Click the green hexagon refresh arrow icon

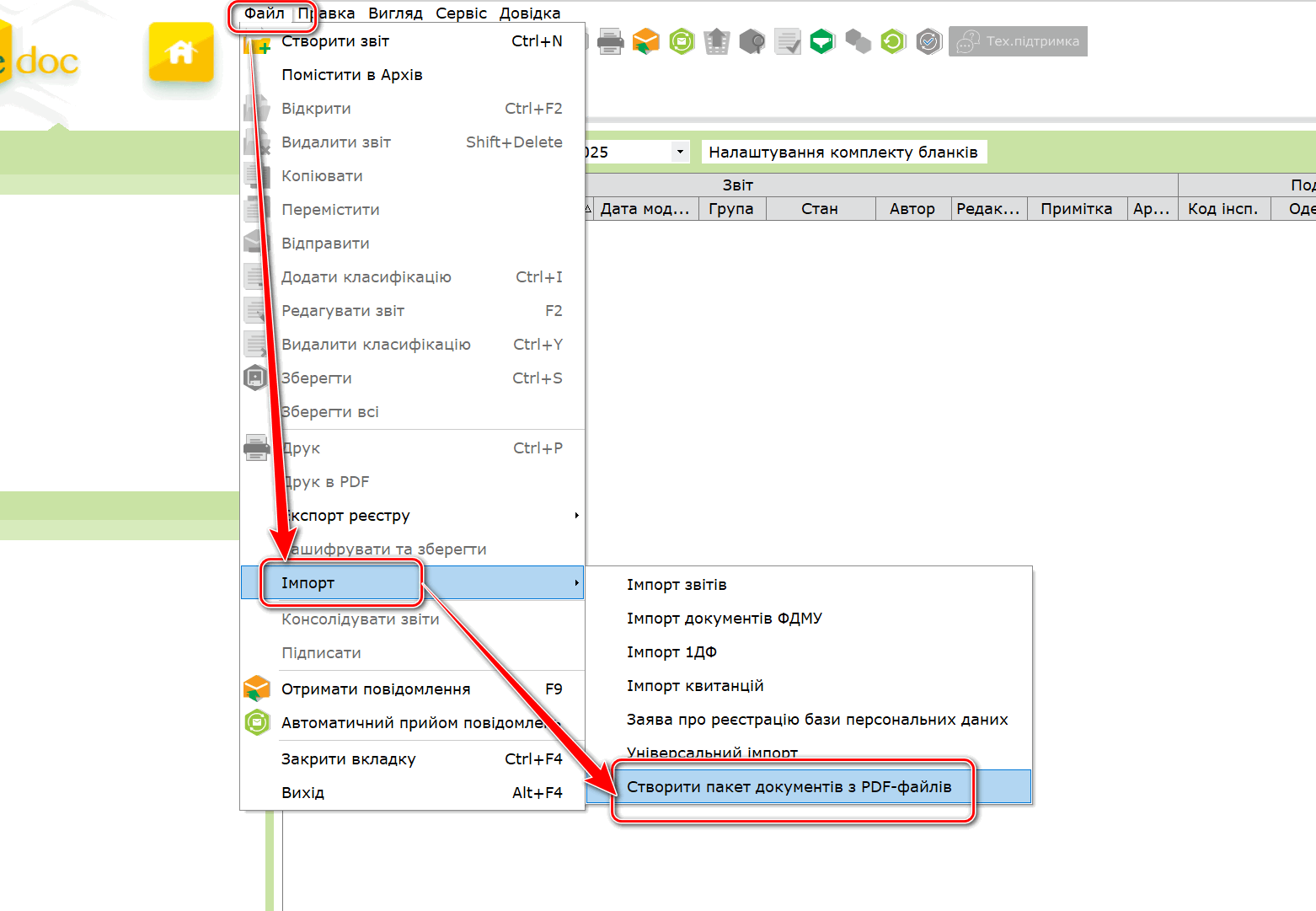(893, 41)
